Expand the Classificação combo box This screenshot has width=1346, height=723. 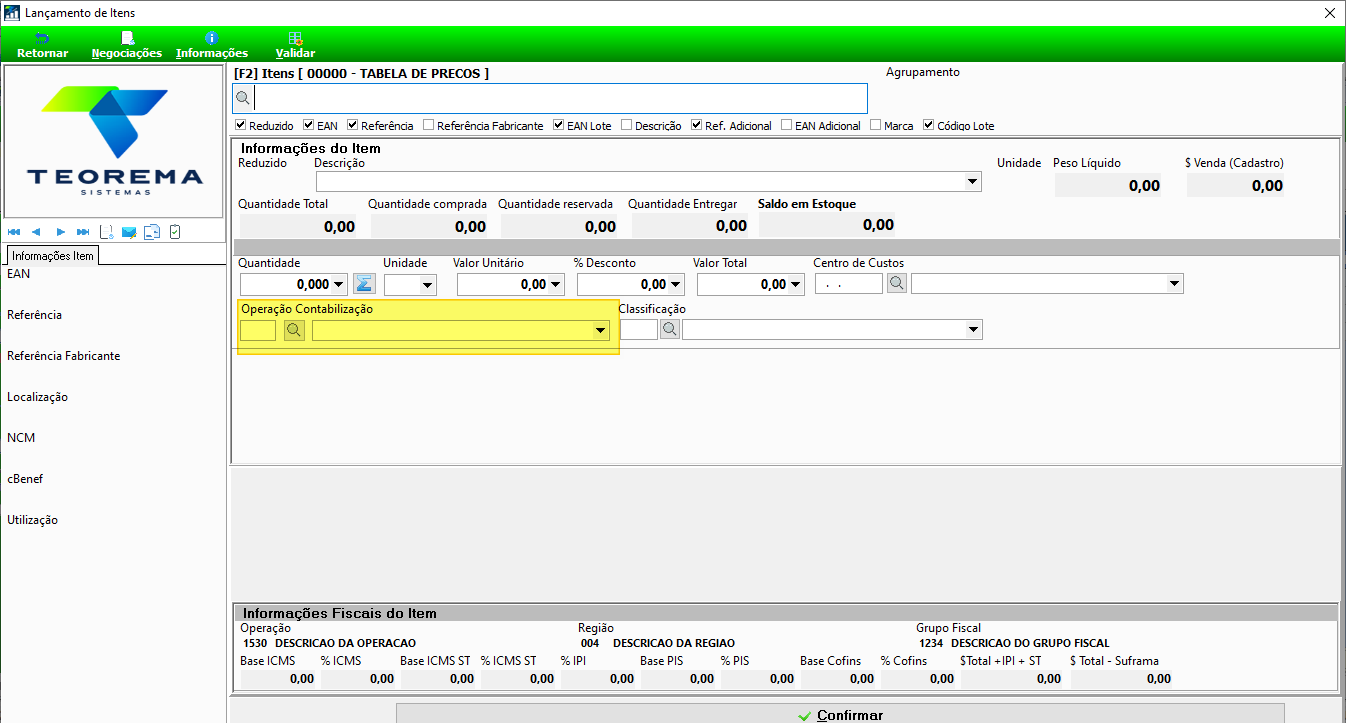832,329
